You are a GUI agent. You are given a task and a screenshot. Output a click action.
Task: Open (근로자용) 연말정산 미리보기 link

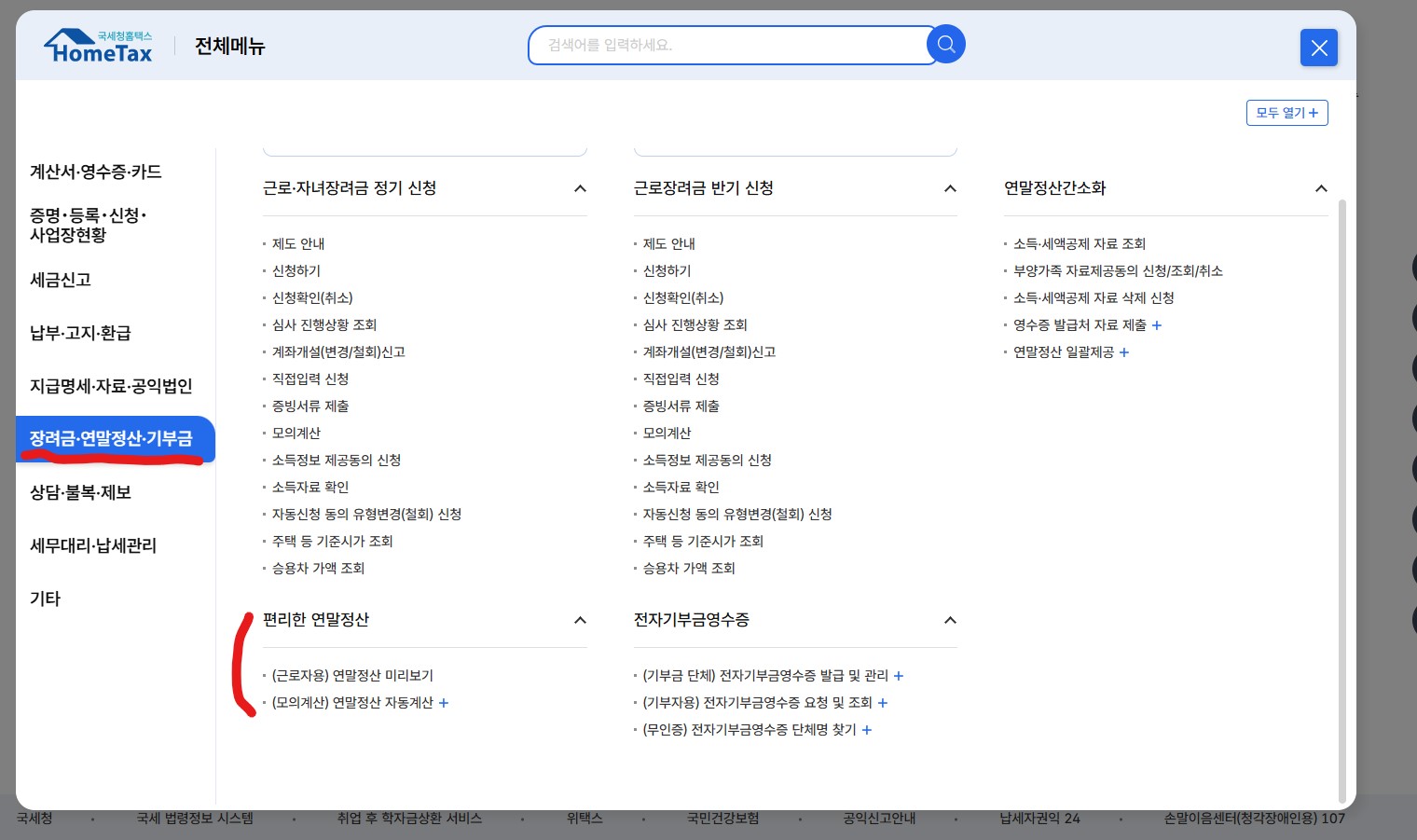click(352, 676)
